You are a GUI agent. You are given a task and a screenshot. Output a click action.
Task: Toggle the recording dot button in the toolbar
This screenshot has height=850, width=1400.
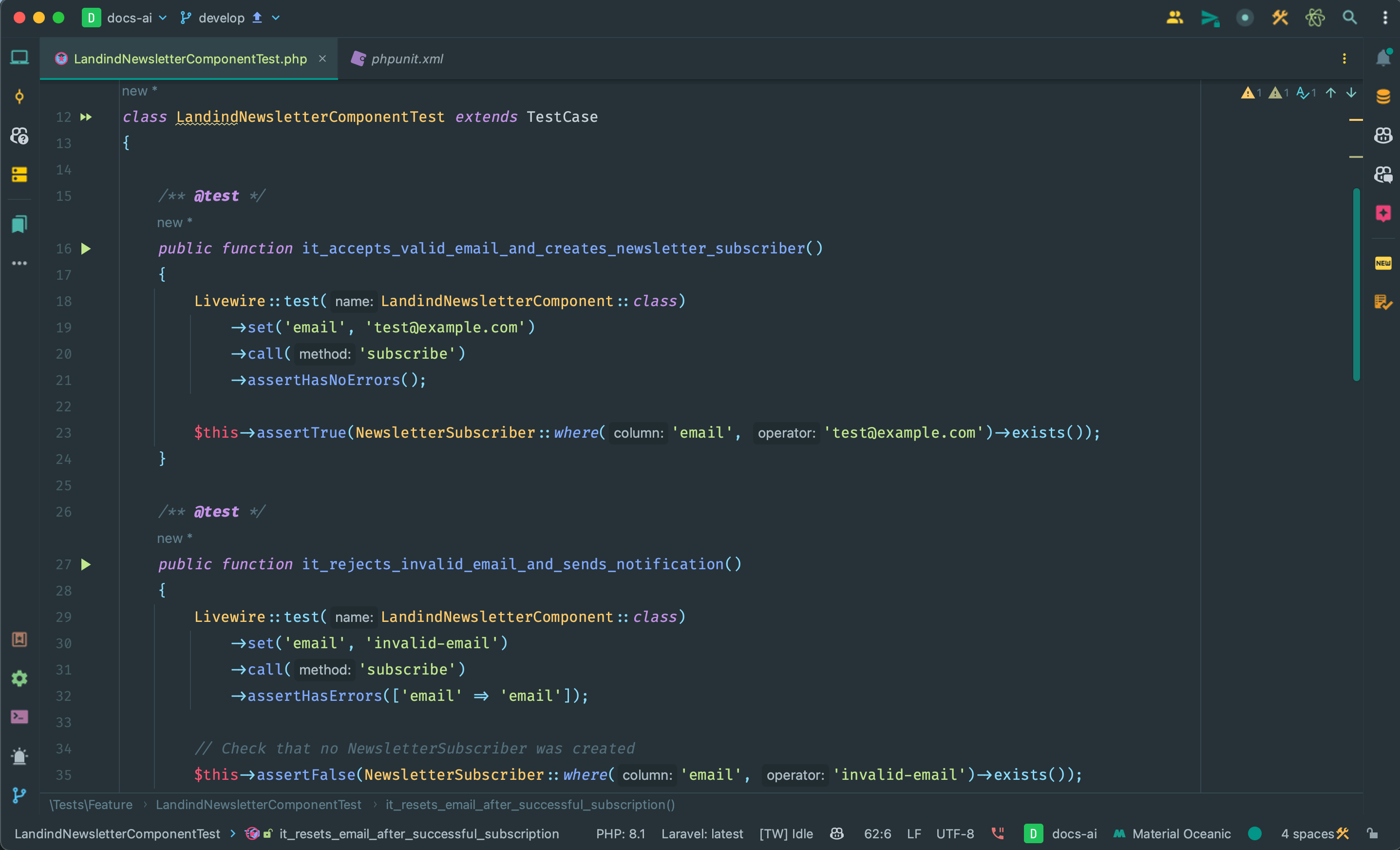(x=1244, y=18)
